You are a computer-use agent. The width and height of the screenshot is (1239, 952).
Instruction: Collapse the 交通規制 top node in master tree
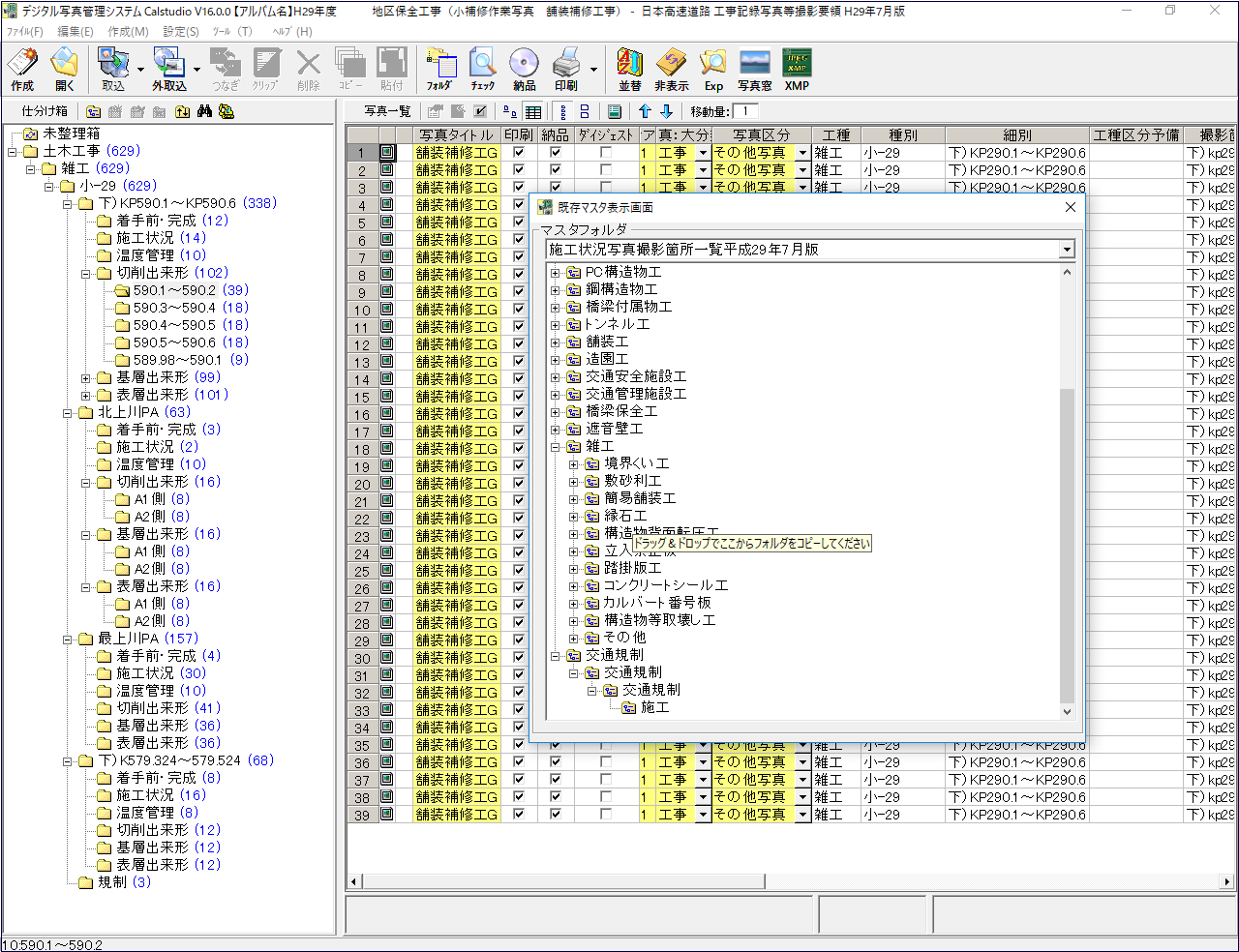pyautogui.click(x=556, y=656)
